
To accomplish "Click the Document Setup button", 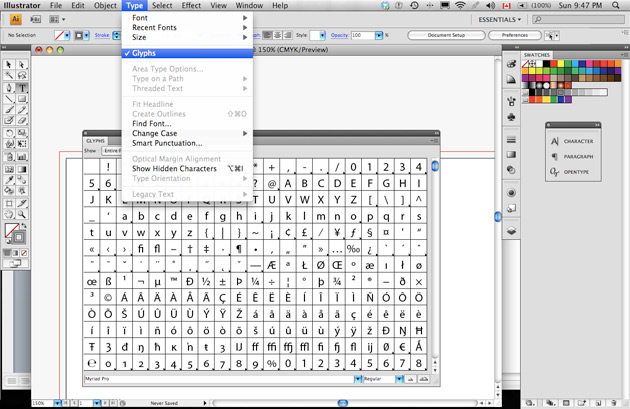I will pos(446,35).
